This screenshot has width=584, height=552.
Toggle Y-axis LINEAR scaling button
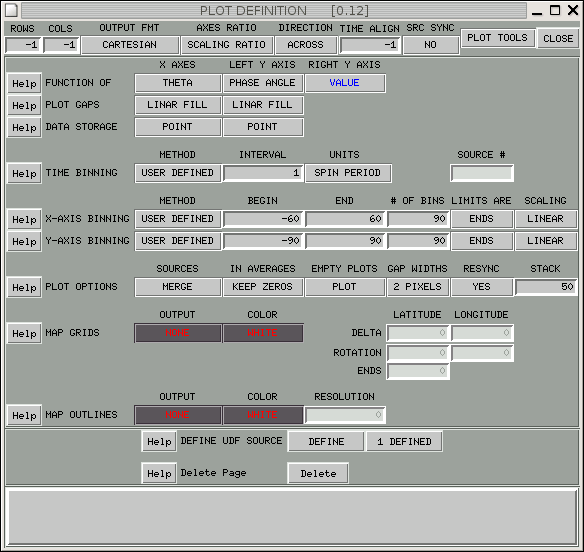(546, 241)
